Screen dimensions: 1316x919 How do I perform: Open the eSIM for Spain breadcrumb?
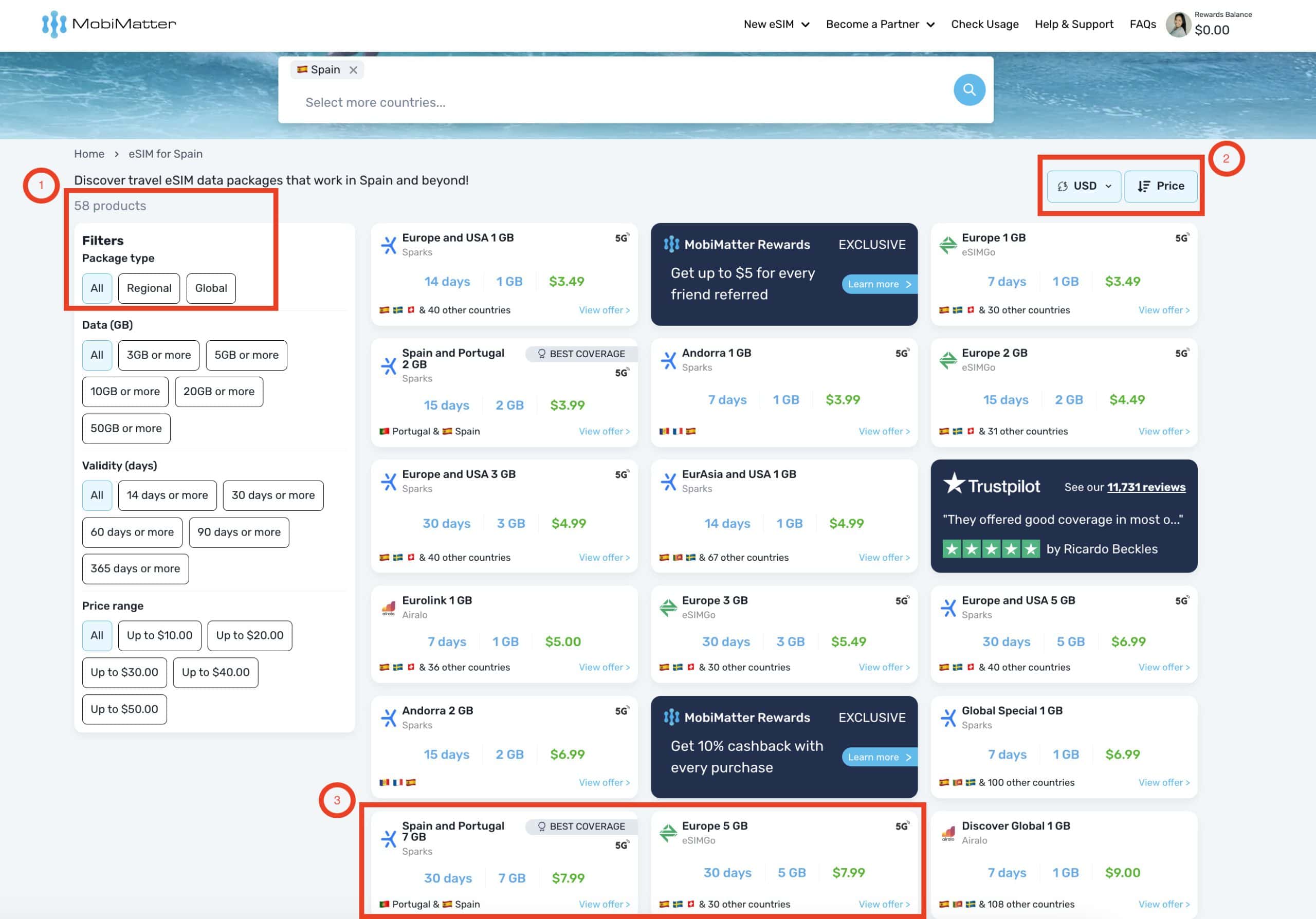165,154
